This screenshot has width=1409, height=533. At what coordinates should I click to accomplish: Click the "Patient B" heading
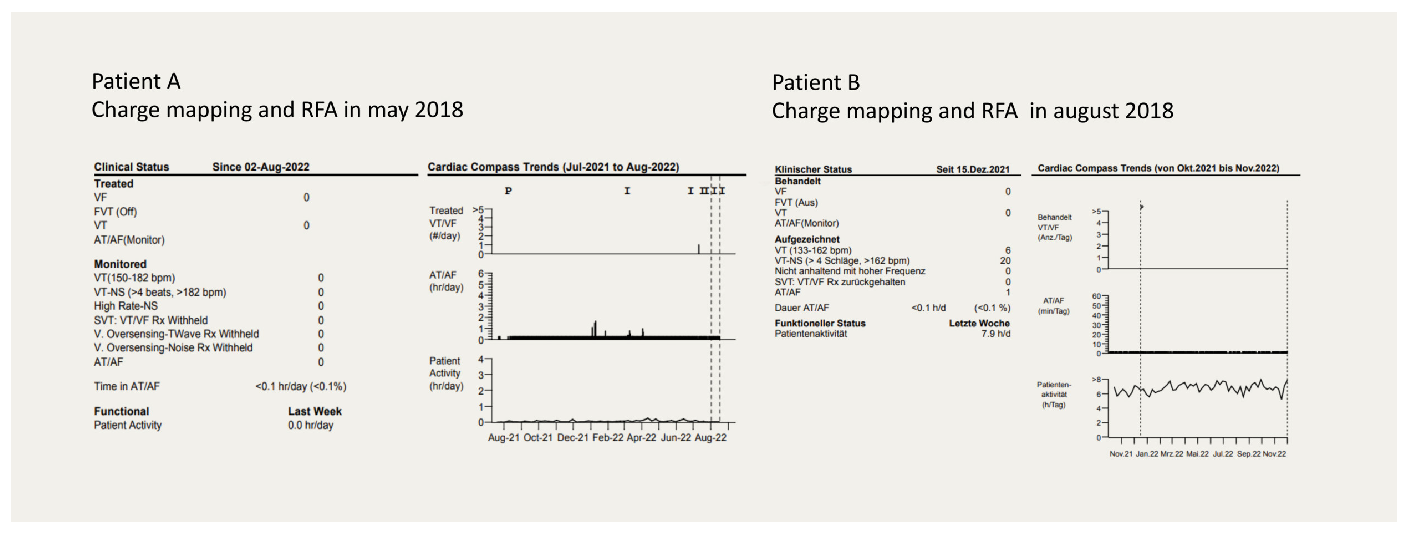(816, 82)
